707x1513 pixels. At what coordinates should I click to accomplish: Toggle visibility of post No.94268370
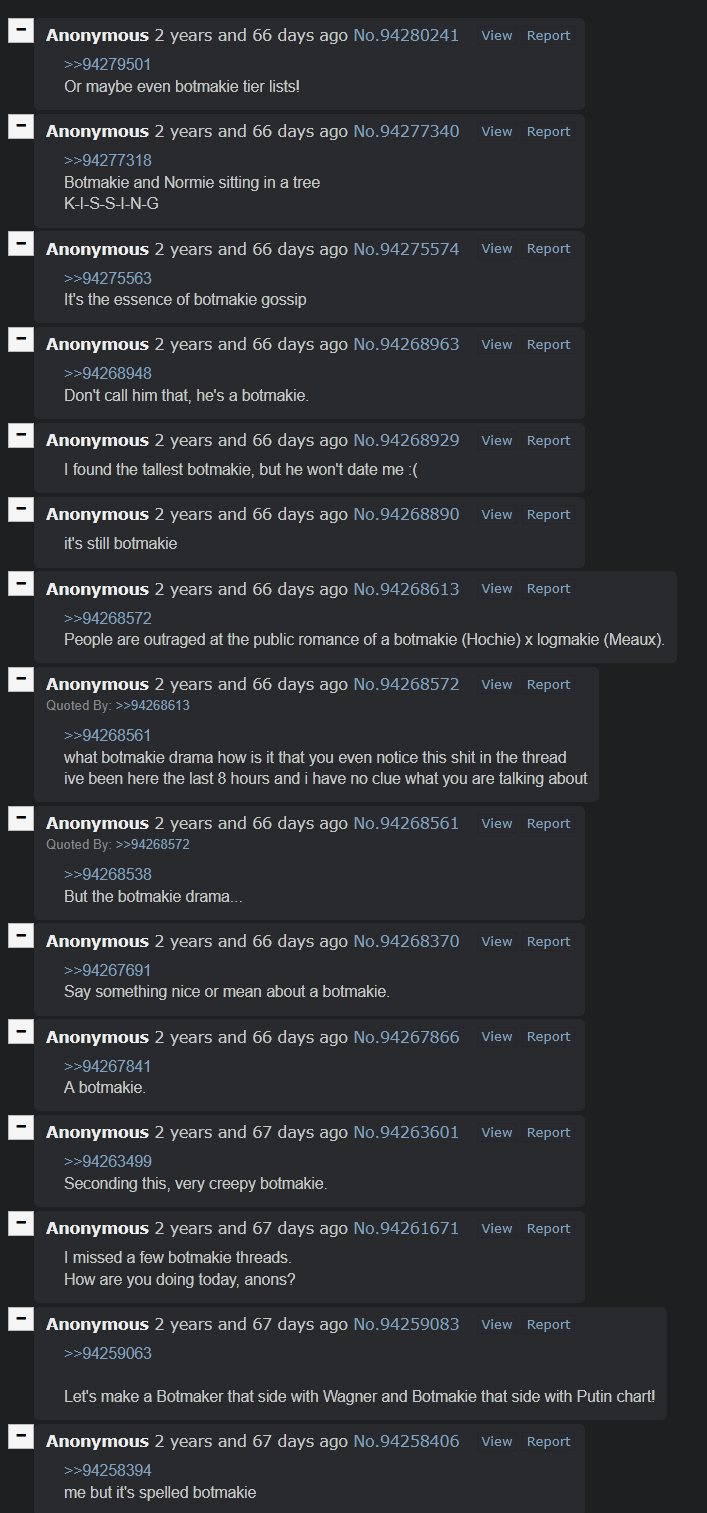pos(21,937)
